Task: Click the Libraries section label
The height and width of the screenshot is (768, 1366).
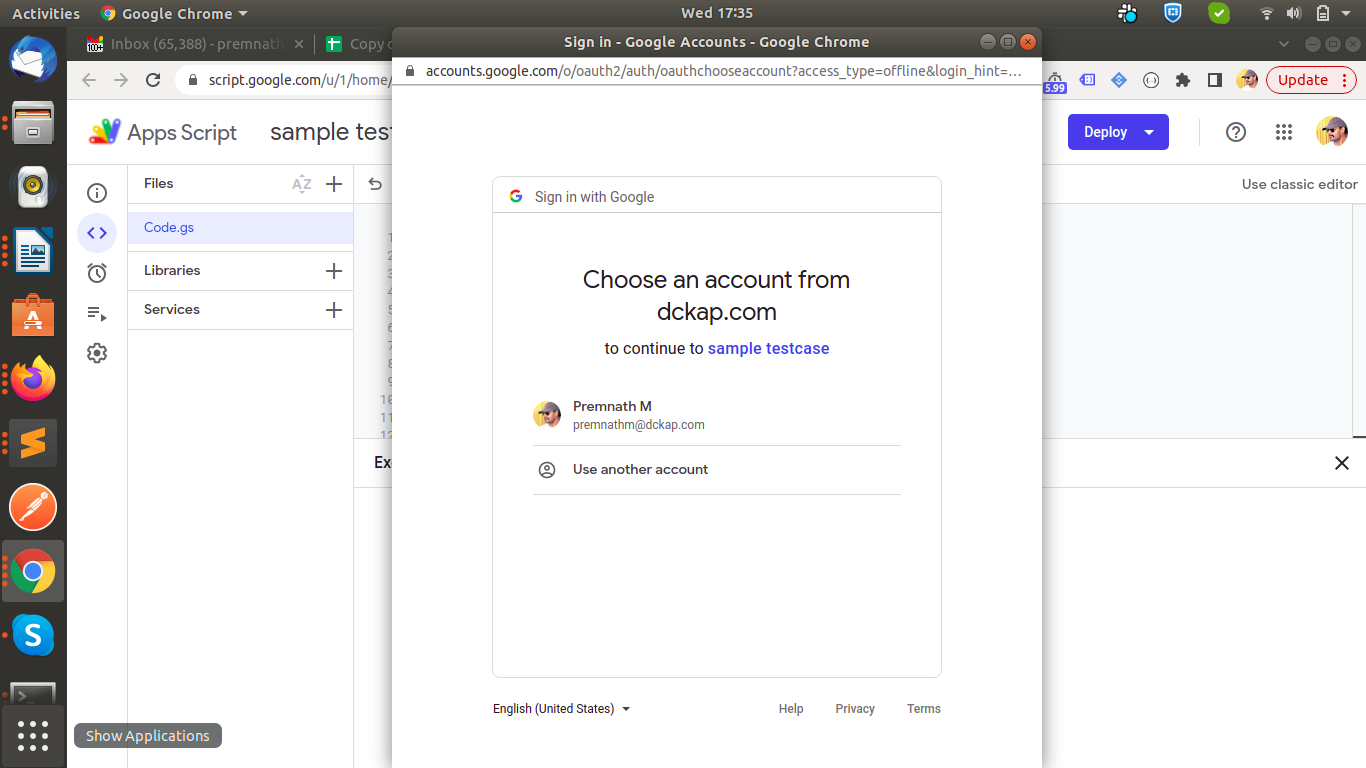Action: (172, 271)
